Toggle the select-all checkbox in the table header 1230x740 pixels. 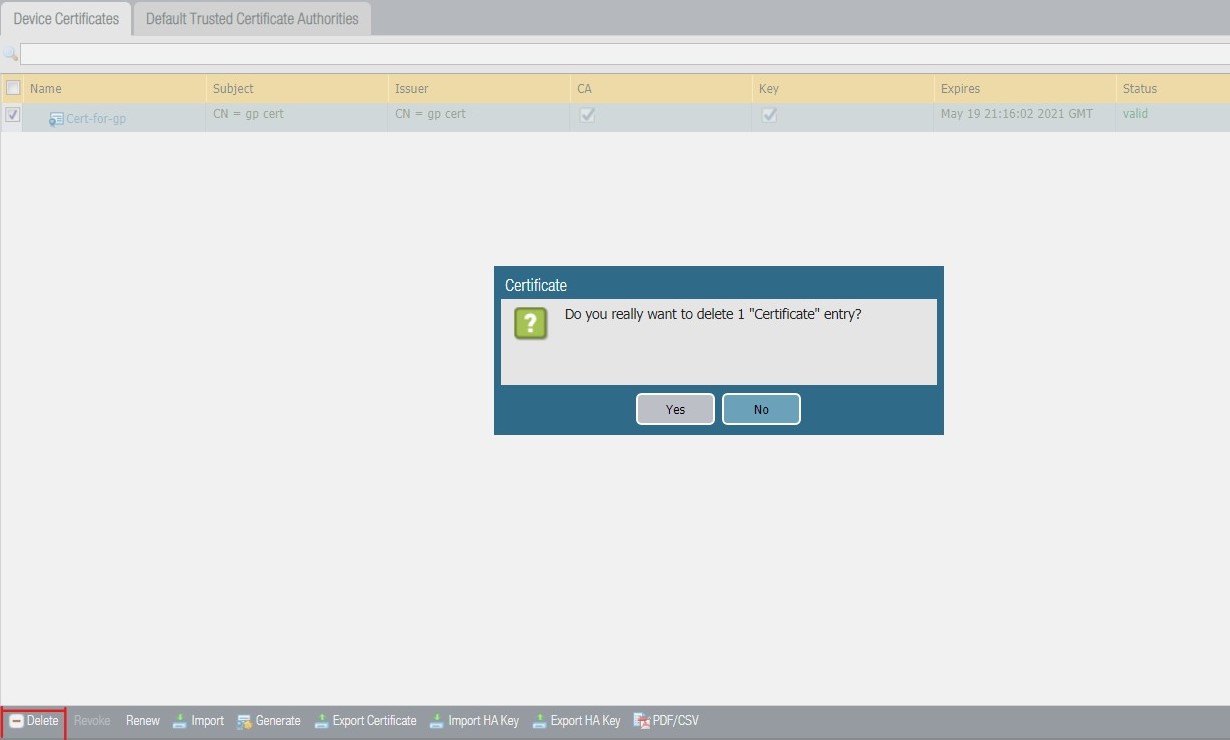pyautogui.click(x=13, y=87)
